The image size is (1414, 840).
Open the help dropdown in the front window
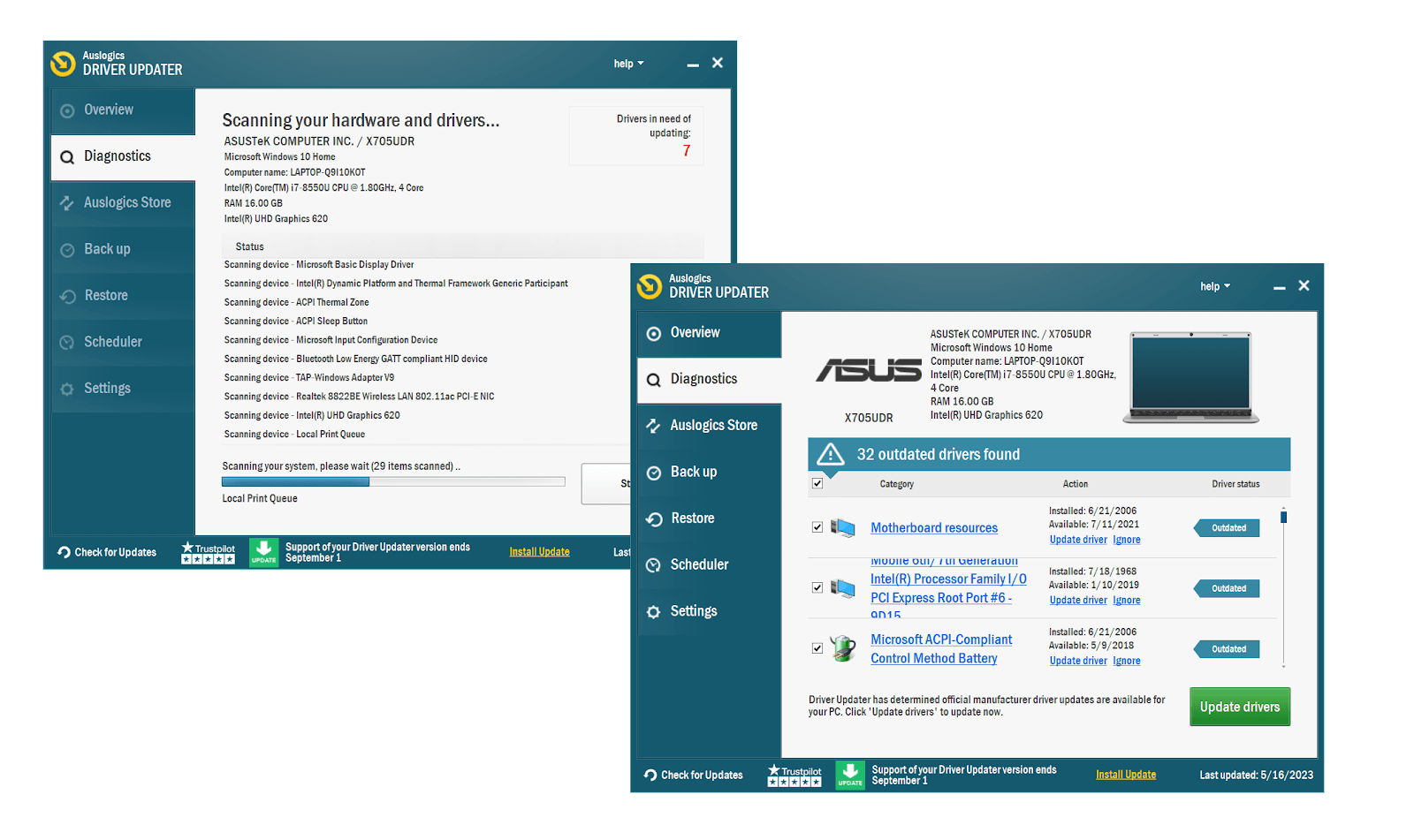tap(1215, 285)
